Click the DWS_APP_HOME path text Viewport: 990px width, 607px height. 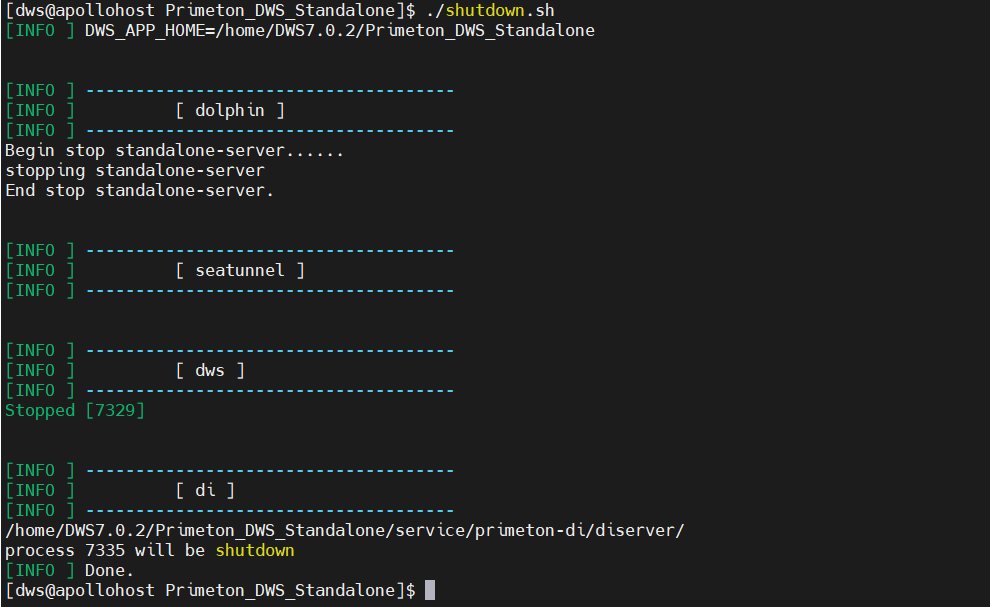point(340,31)
